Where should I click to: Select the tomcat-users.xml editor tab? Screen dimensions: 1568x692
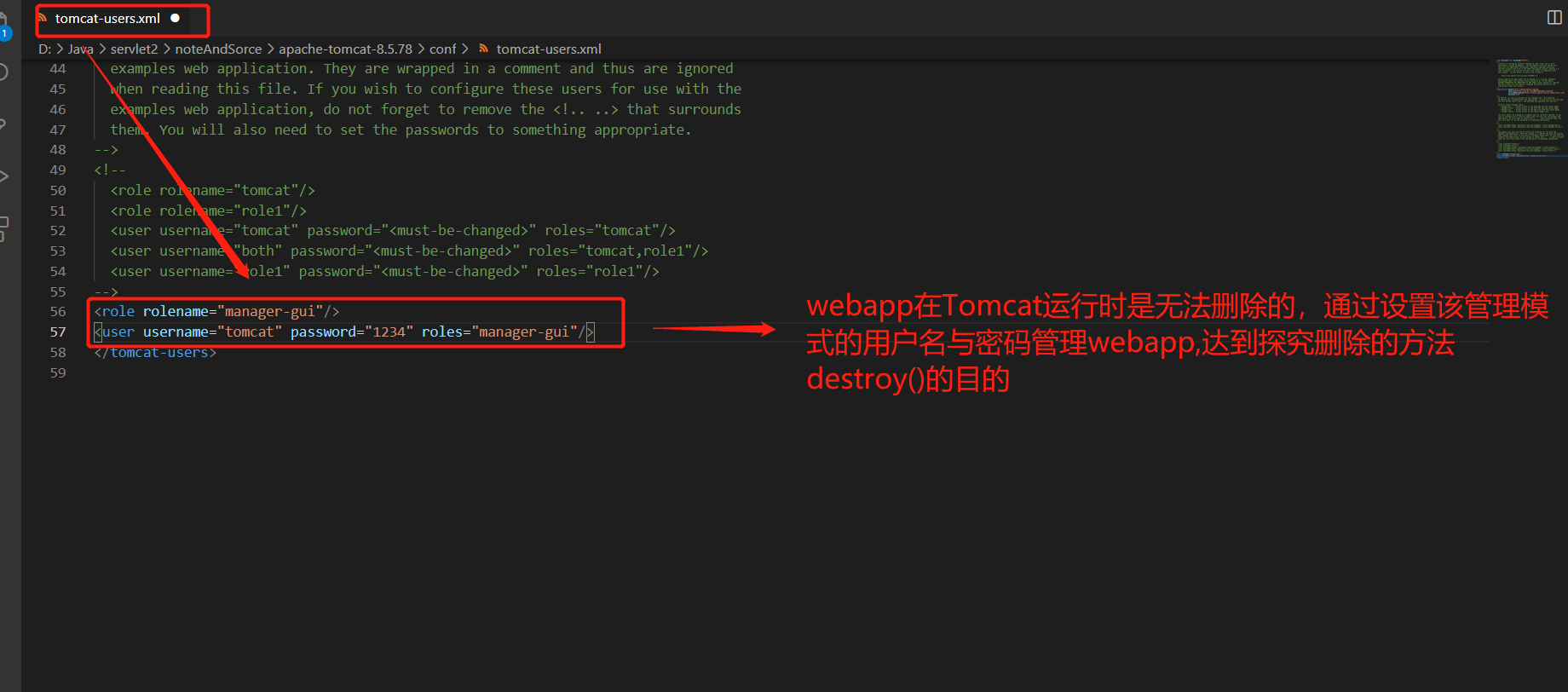[108, 18]
